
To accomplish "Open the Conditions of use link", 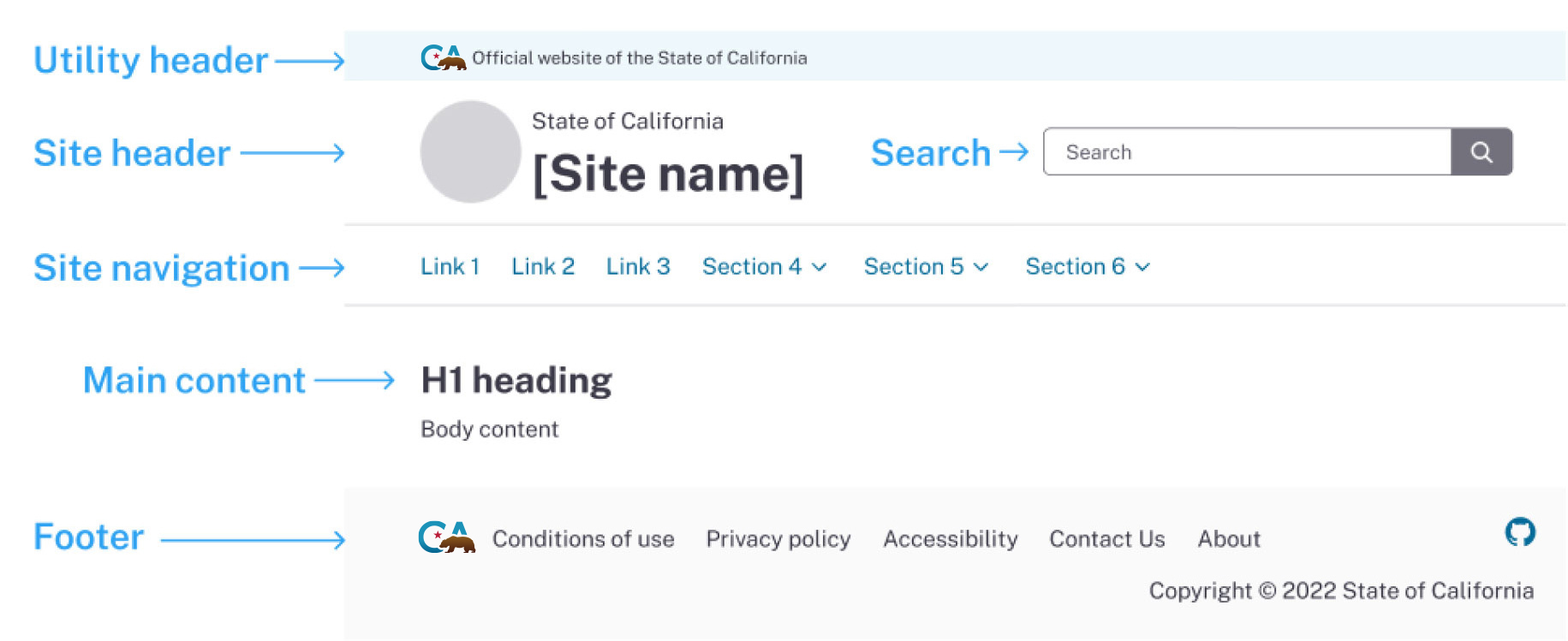I will point(583,539).
